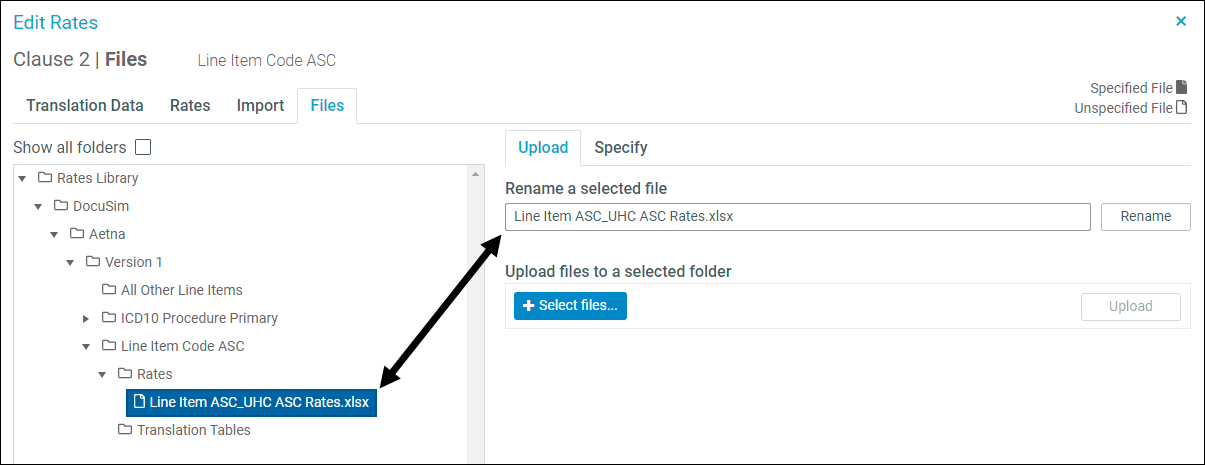
Task: Collapse the Rates subfolder node
Action: pyautogui.click(x=103, y=375)
